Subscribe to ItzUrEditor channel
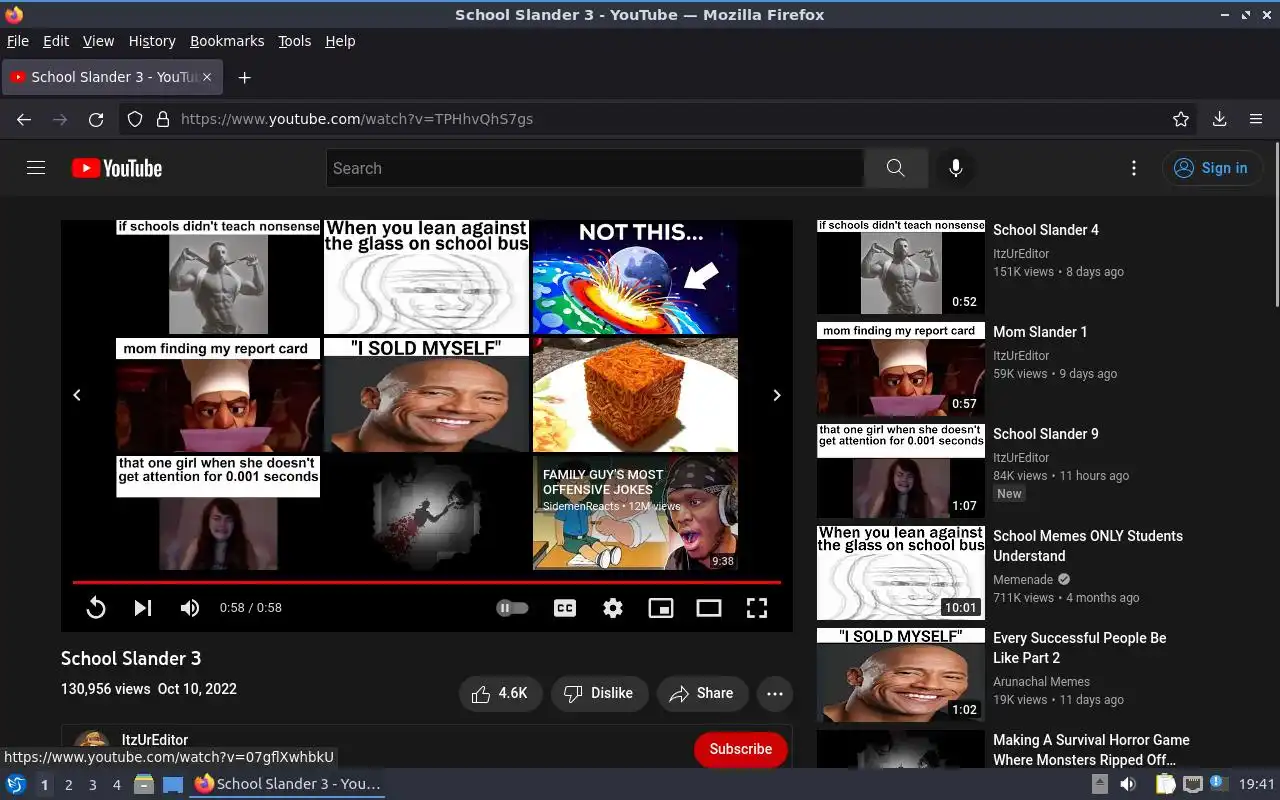Image resolution: width=1280 pixels, height=800 pixels. pos(740,749)
